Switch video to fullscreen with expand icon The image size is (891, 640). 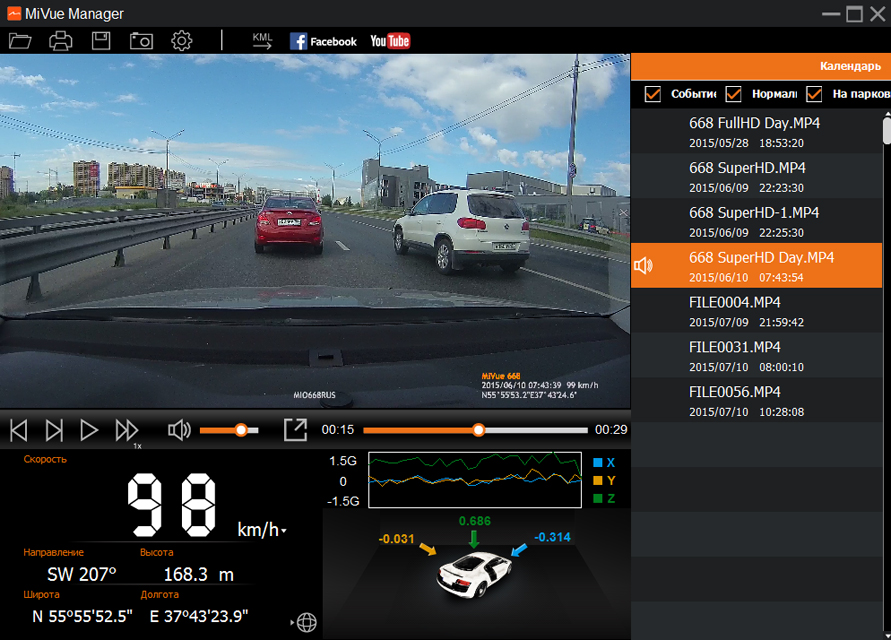tap(295, 430)
